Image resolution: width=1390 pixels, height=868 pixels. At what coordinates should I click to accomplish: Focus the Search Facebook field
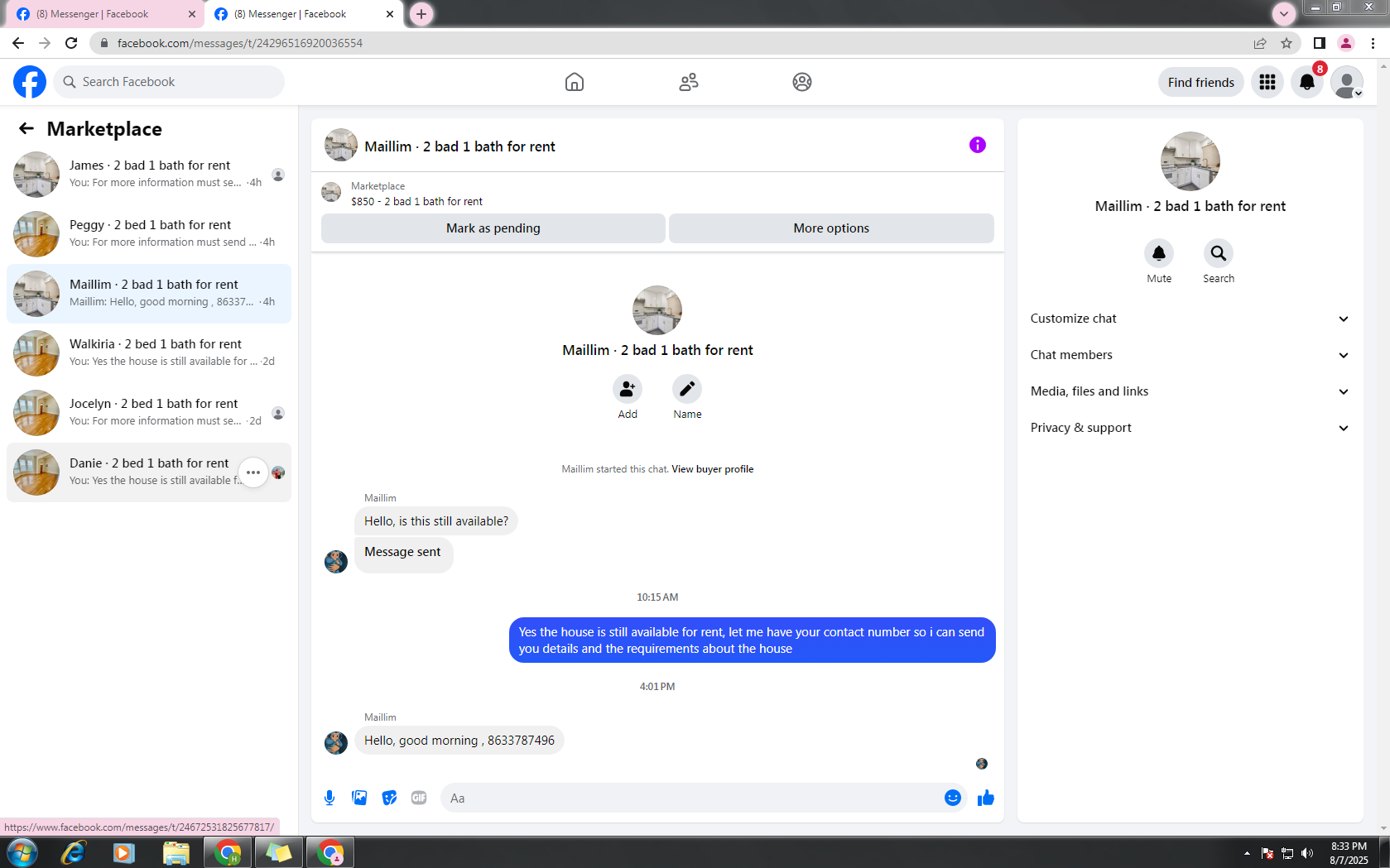[169, 82]
